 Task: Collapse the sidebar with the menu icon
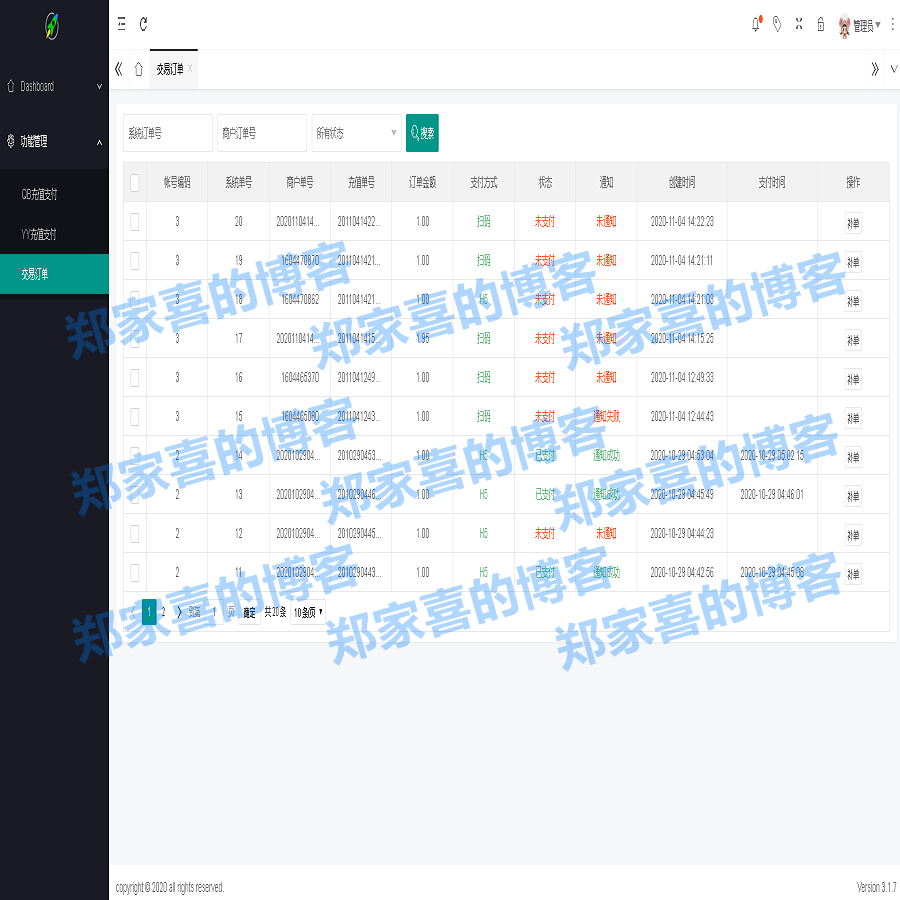coord(121,25)
